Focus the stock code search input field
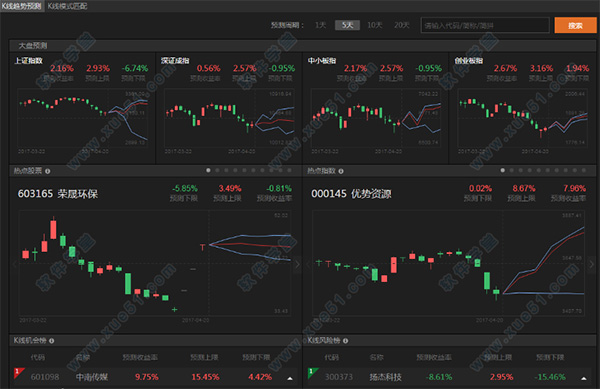Viewport: 600px width, 389px height. pos(485,25)
